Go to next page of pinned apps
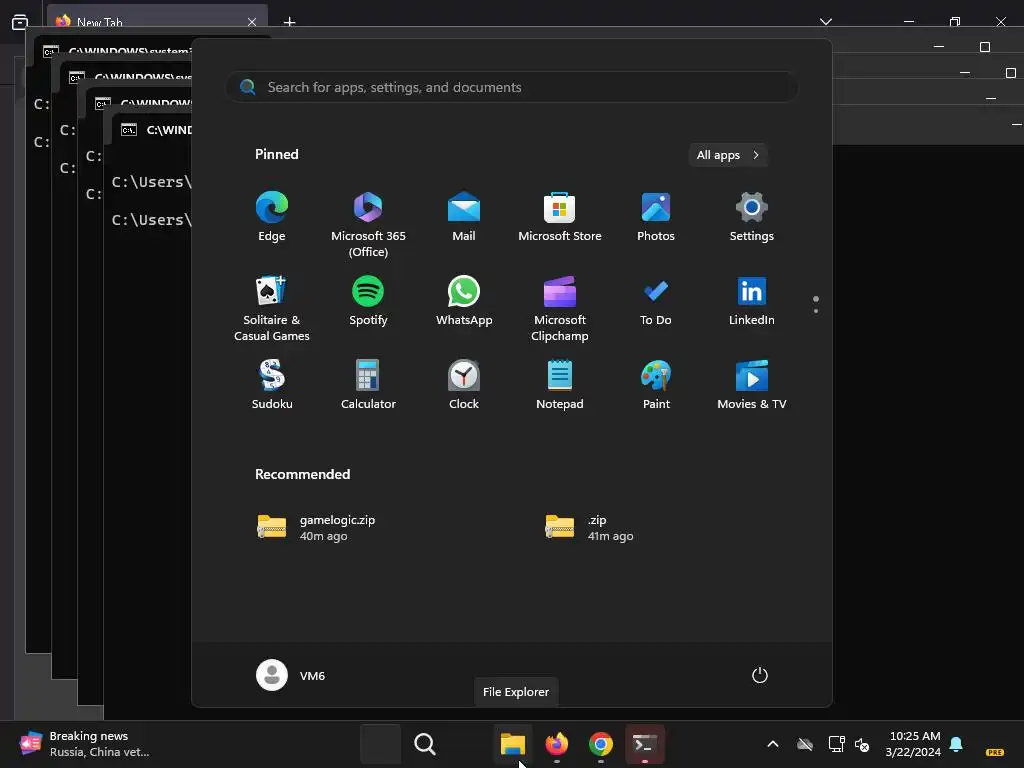The height and width of the screenshot is (768, 1024). click(816, 310)
